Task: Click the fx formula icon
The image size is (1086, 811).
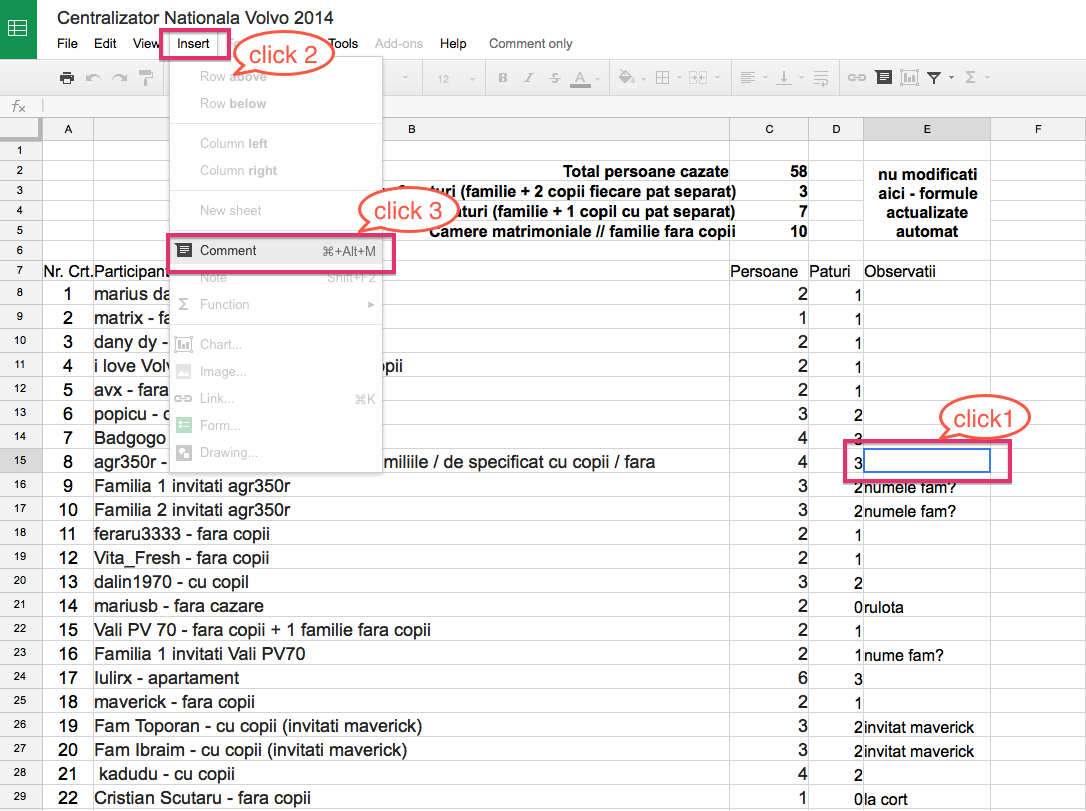Action: [x=19, y=106]
